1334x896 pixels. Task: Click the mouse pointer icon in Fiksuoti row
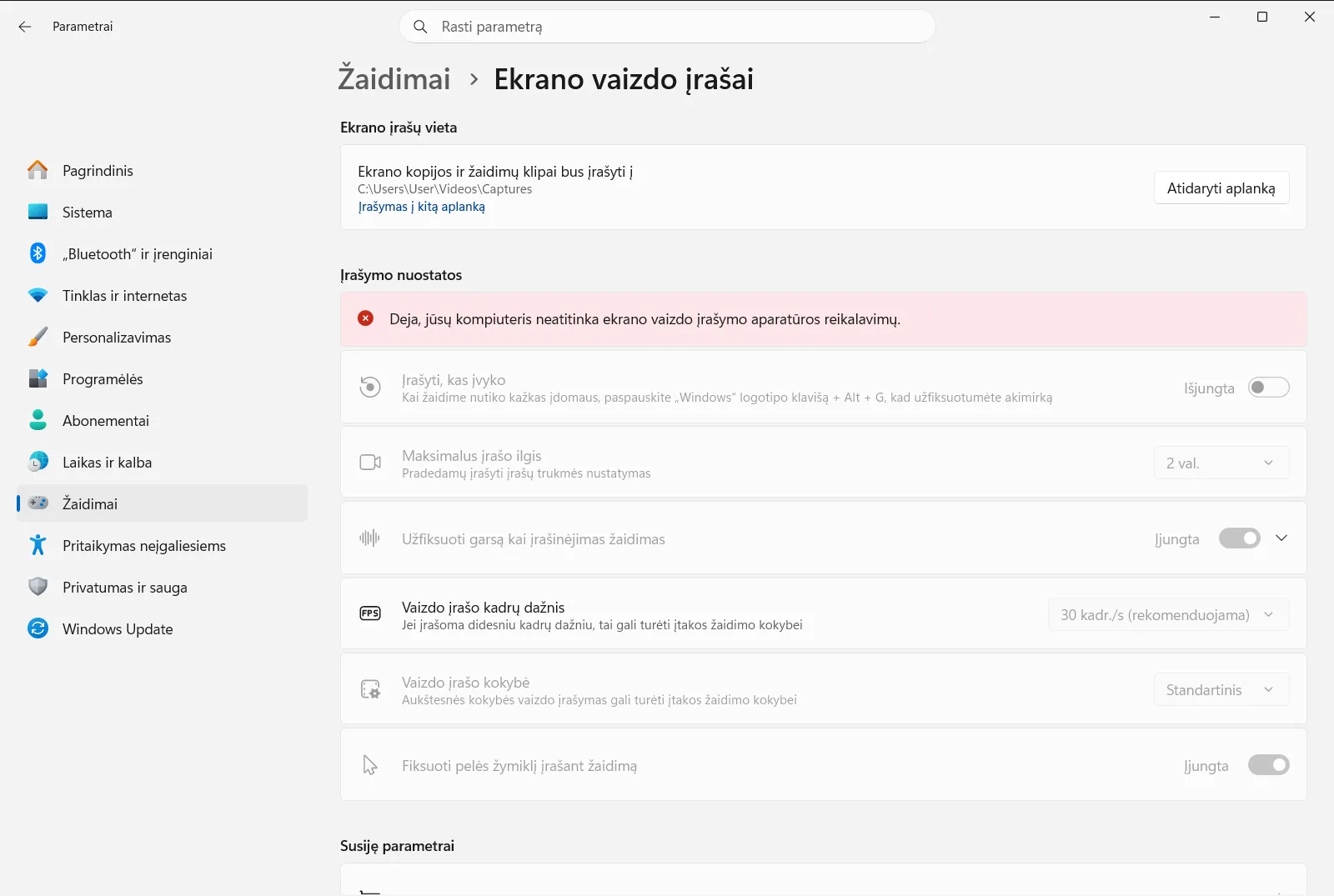point(370,765)
